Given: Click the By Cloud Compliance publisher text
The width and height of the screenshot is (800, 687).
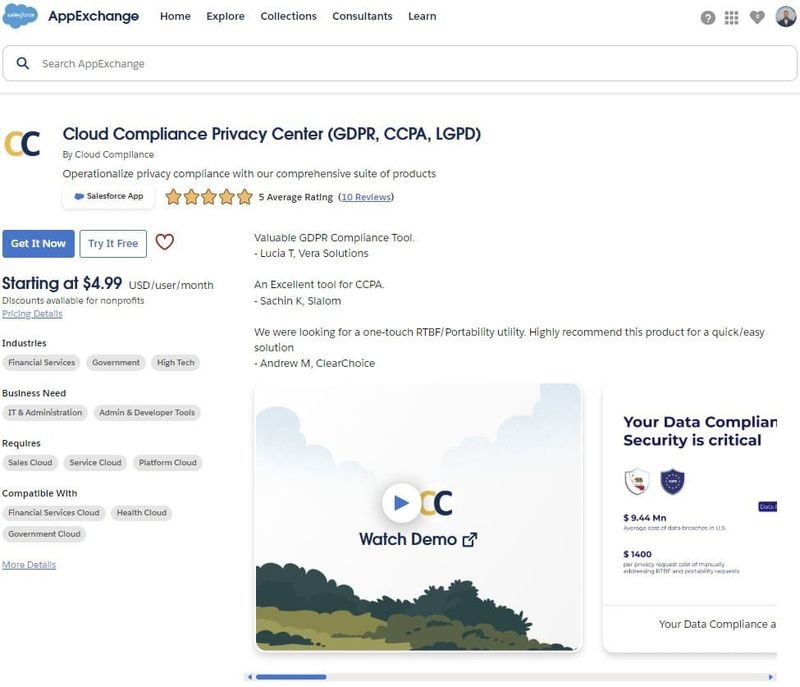Looking at the screenshot, I should tap(108, 155).
